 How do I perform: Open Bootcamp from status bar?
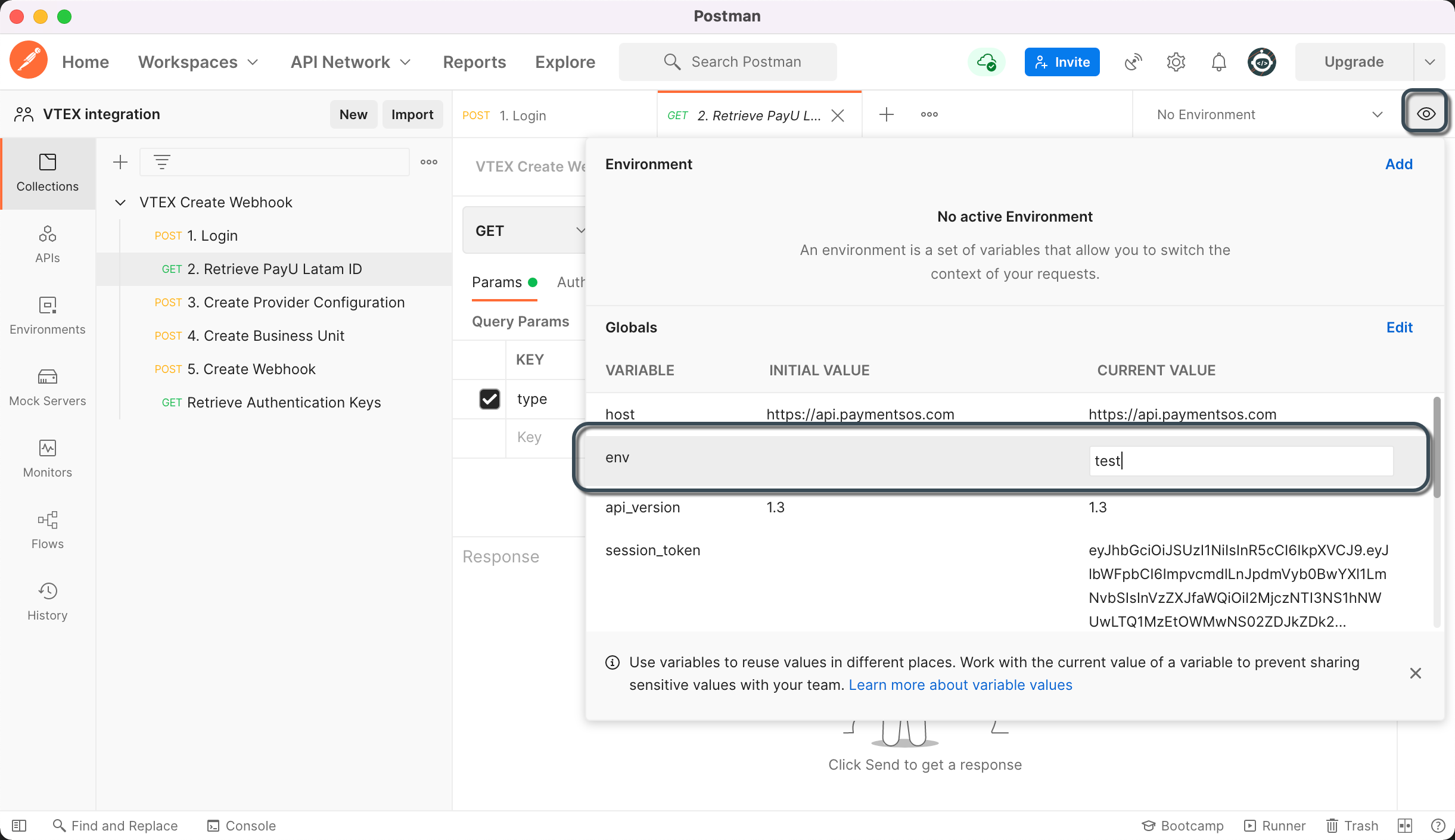coord(1183,826)
